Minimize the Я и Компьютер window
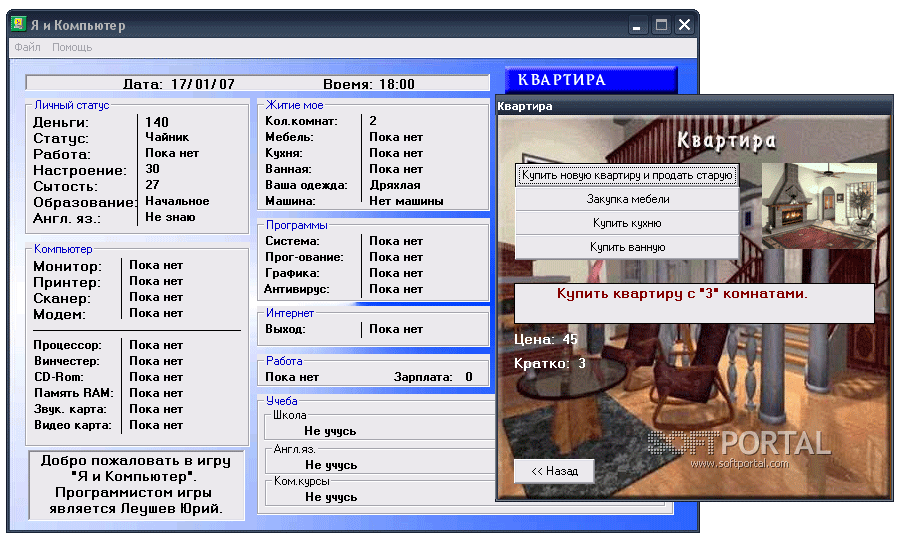The width and height of the screenshot is (905, 541). pyautogui.click(x=637, y=25)
